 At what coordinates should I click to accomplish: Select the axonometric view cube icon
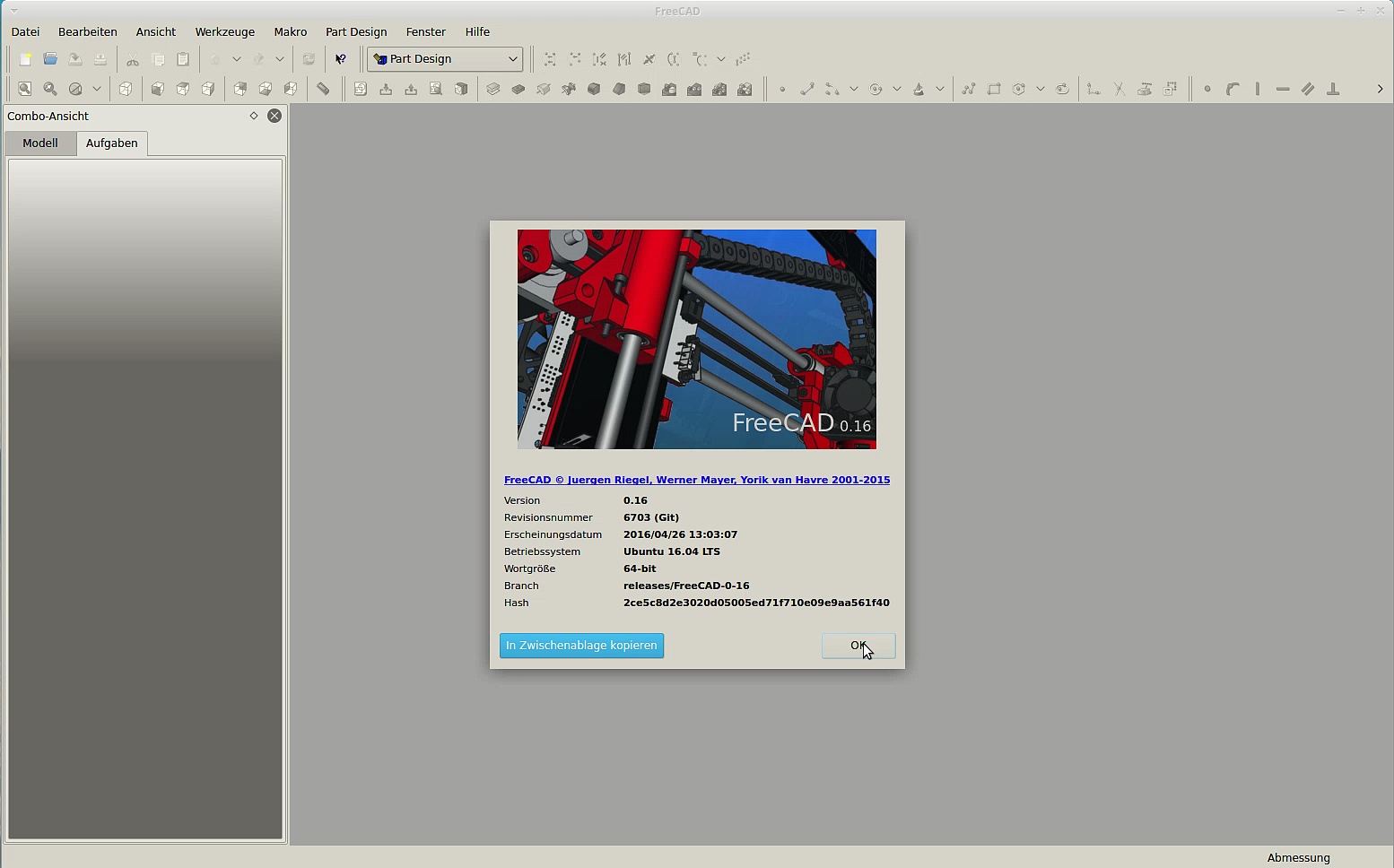[126, 89]
